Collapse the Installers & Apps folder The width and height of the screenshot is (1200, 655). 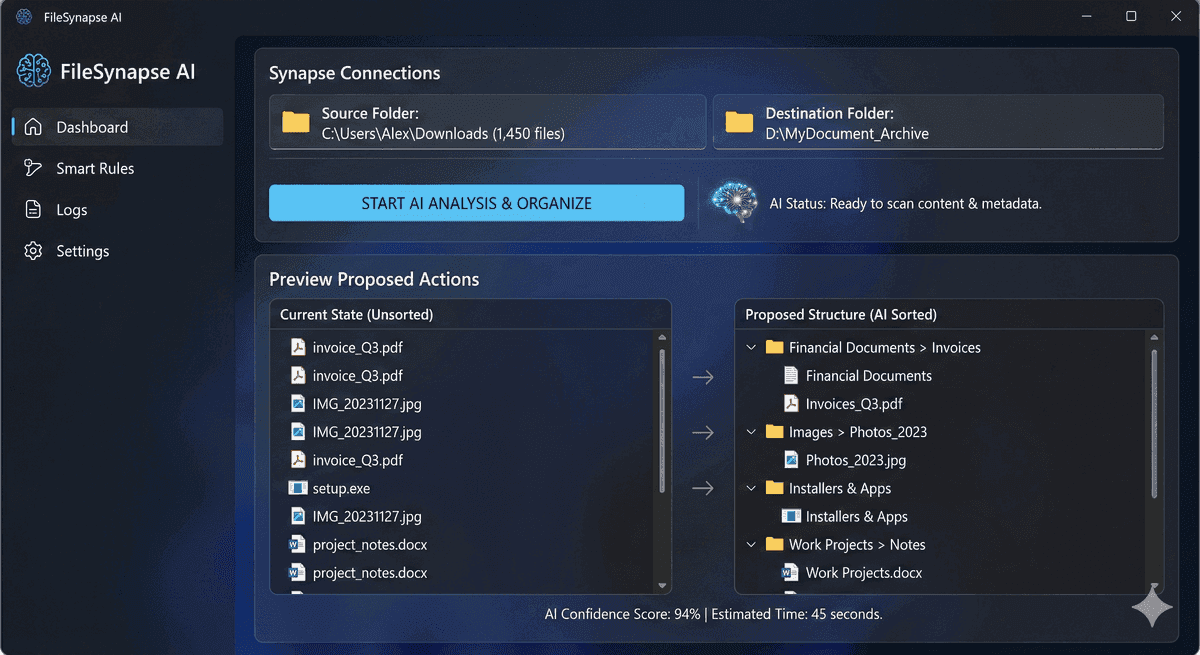tap(751, 488)
